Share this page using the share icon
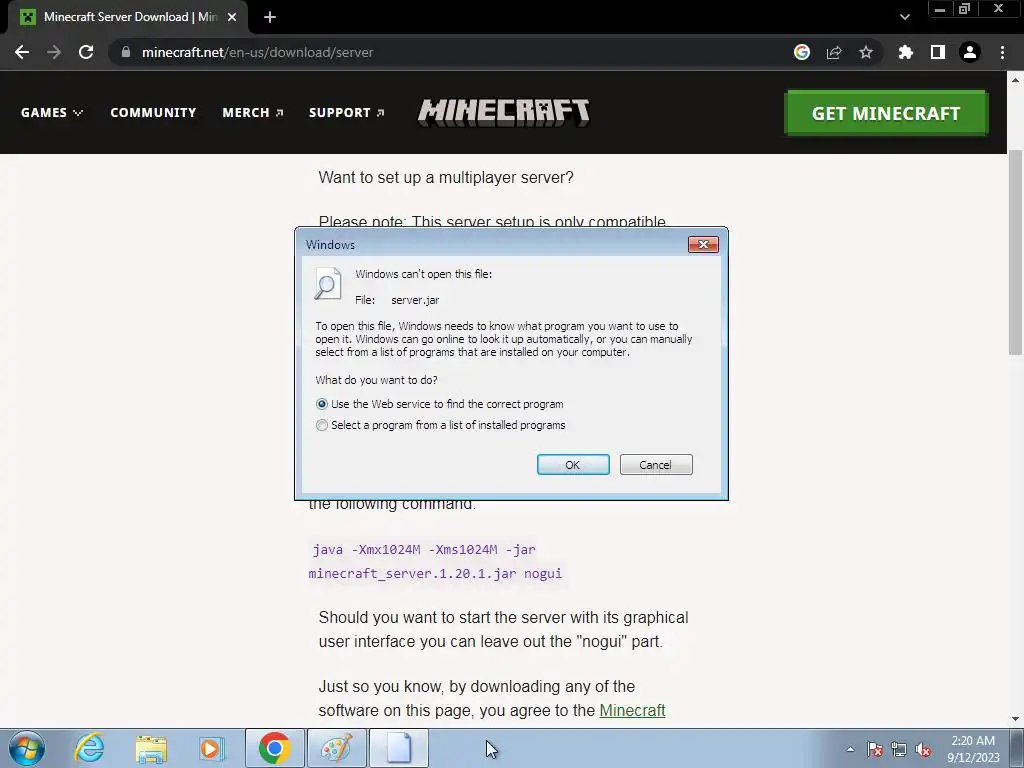The image size is (1024, 768). (834, 52)
